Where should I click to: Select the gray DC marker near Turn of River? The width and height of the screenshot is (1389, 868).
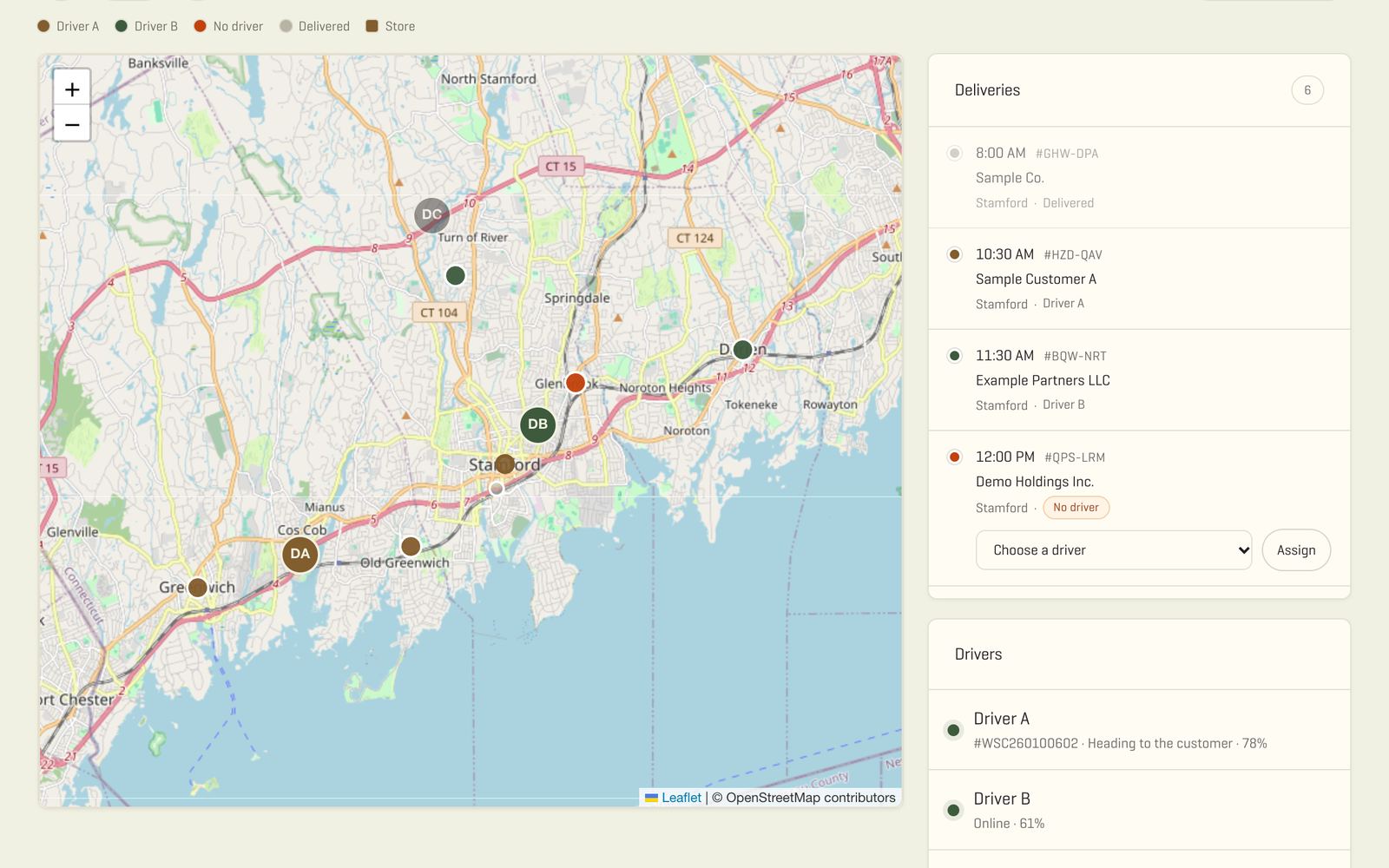(431, 214)
